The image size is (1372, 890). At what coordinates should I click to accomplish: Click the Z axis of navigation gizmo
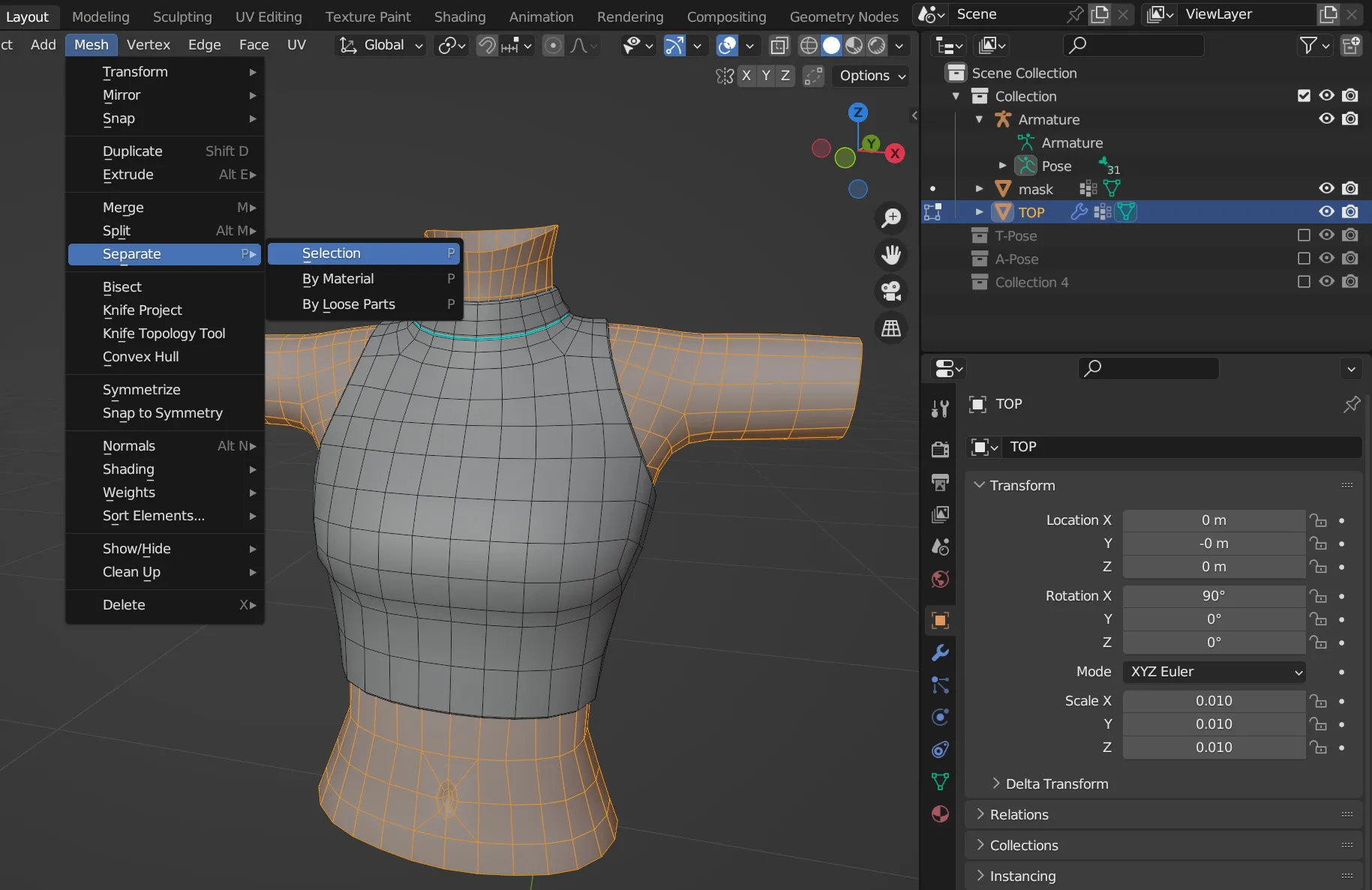pos(858,112)
